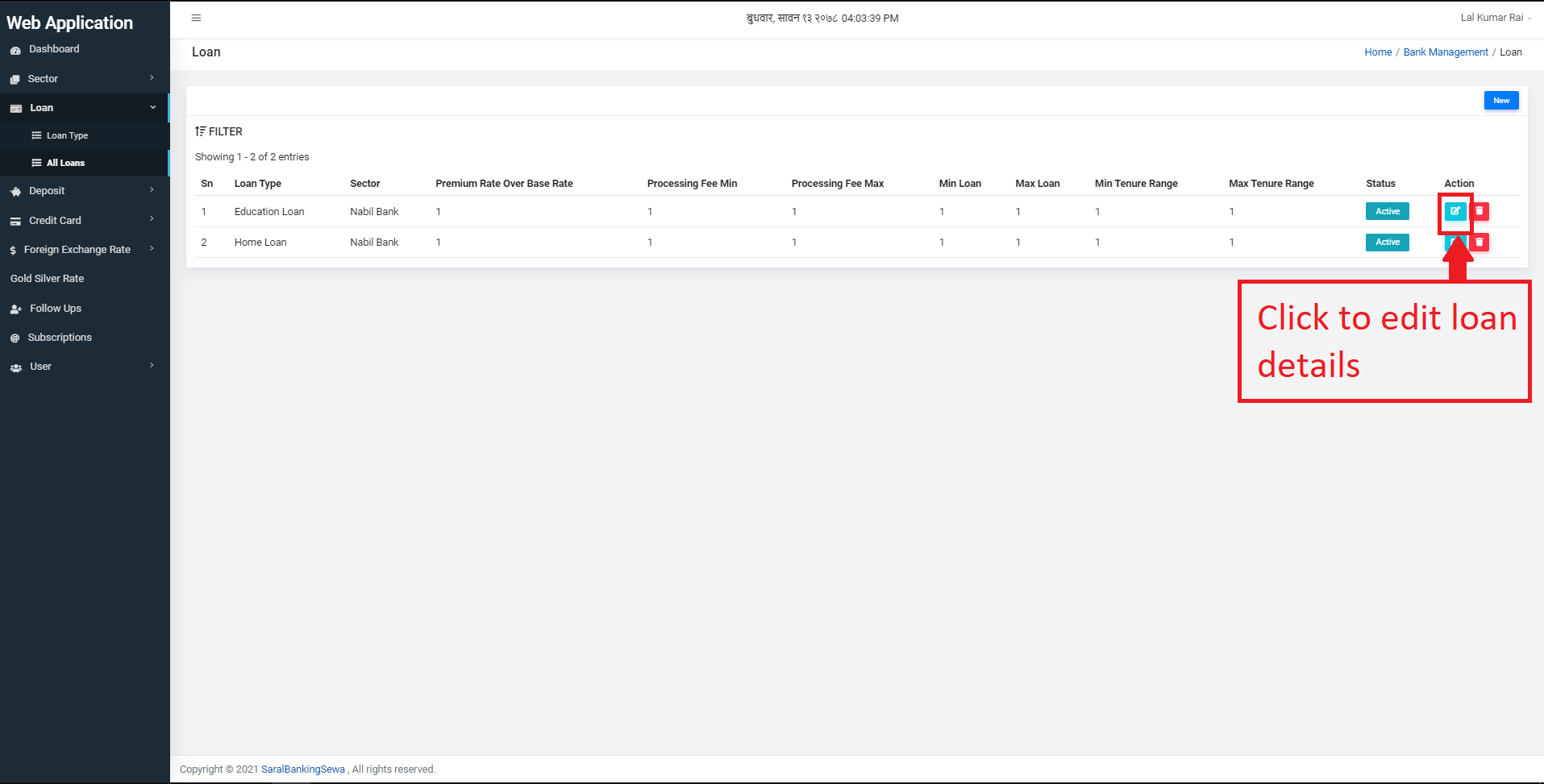Open the Dashboard menu item
The width and height of the screenshot is (1544, 784).
click(x=85, y=49)
